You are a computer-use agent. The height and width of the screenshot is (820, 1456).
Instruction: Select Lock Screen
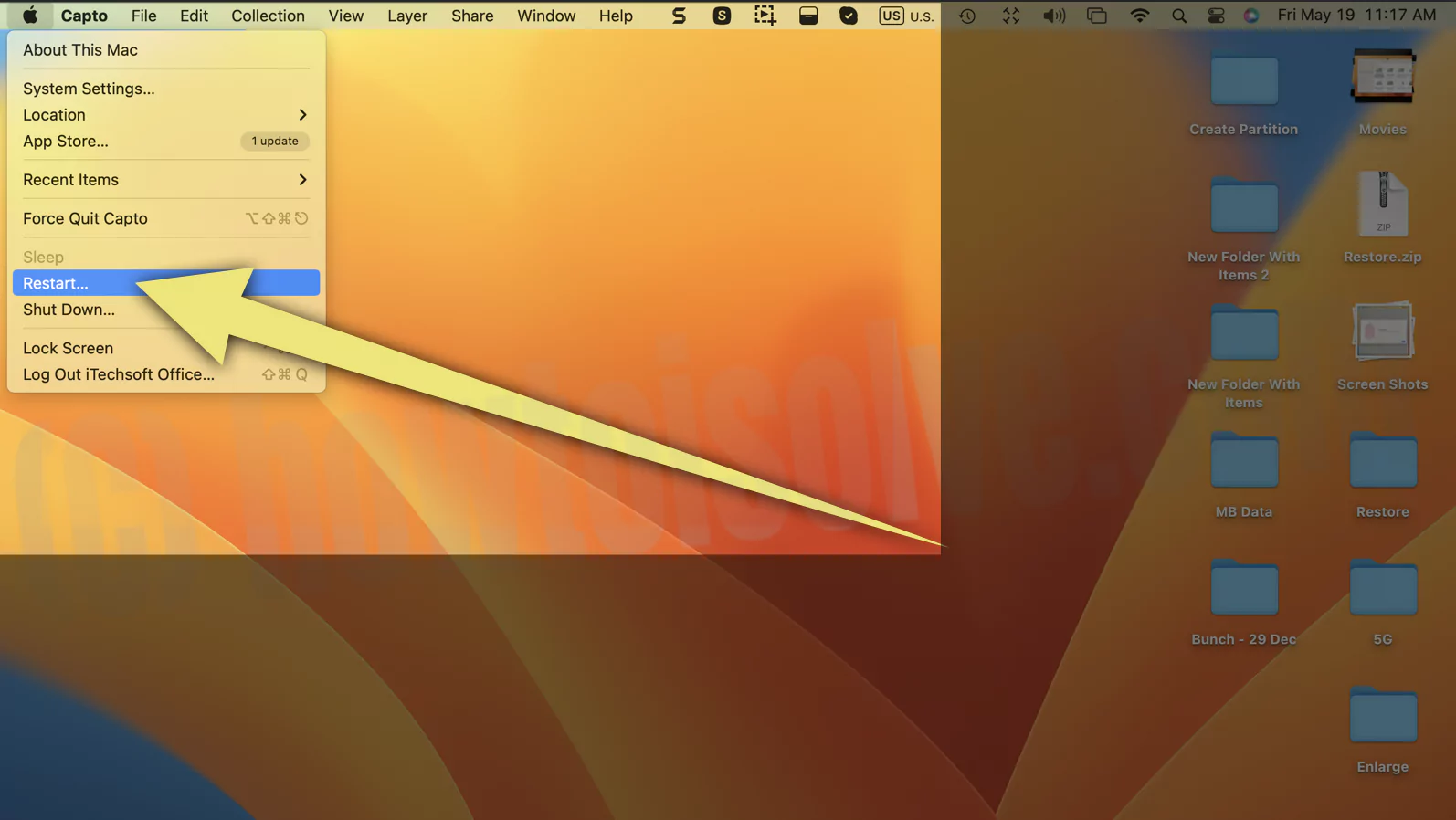tap(166, 348)
